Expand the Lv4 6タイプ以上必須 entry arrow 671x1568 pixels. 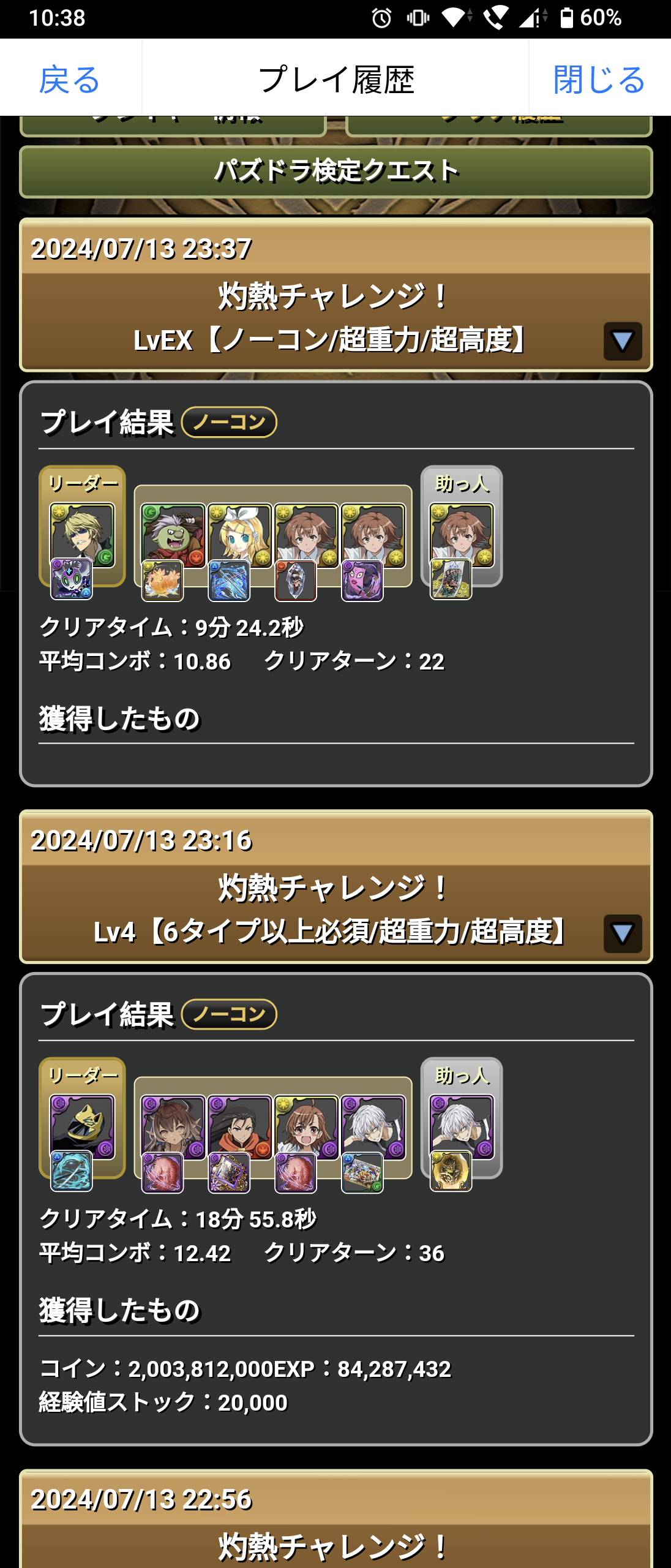point(623,933)
